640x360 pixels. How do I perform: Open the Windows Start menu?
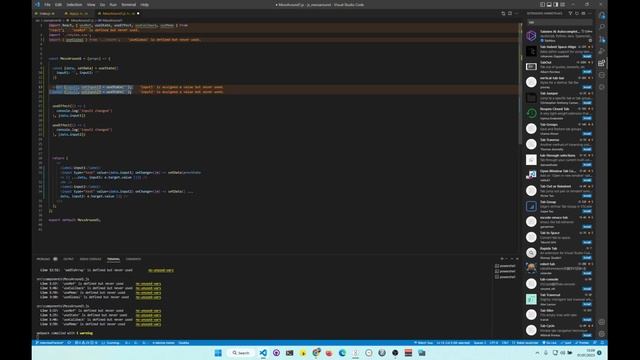(218, 353)
